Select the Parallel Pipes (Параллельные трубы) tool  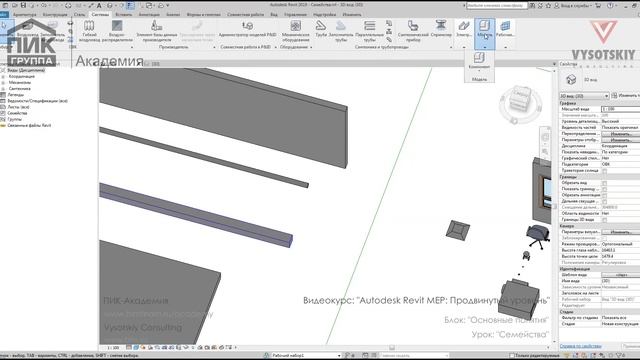pyautogui.click(x=369, y=31)
